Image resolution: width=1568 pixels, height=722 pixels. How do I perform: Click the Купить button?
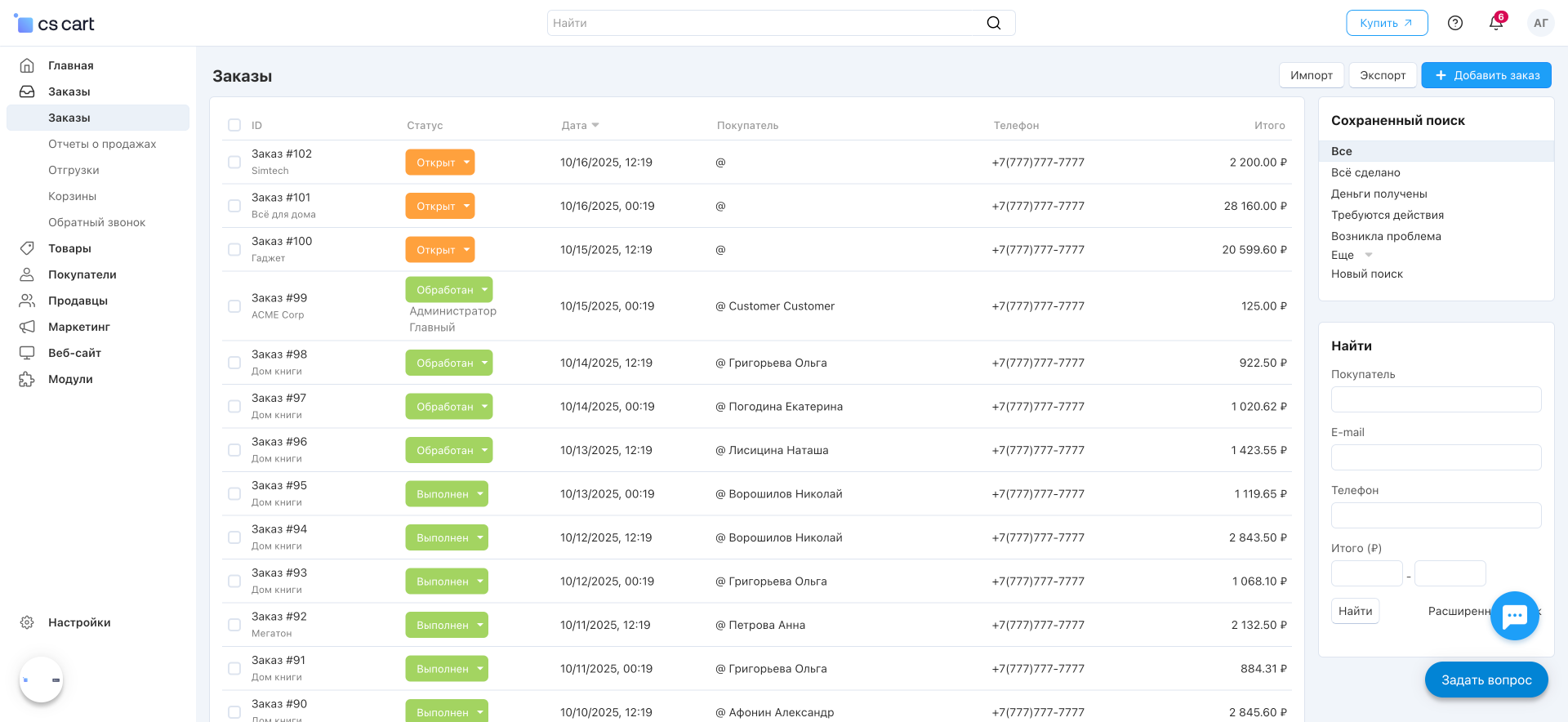tap(1387, 23)
